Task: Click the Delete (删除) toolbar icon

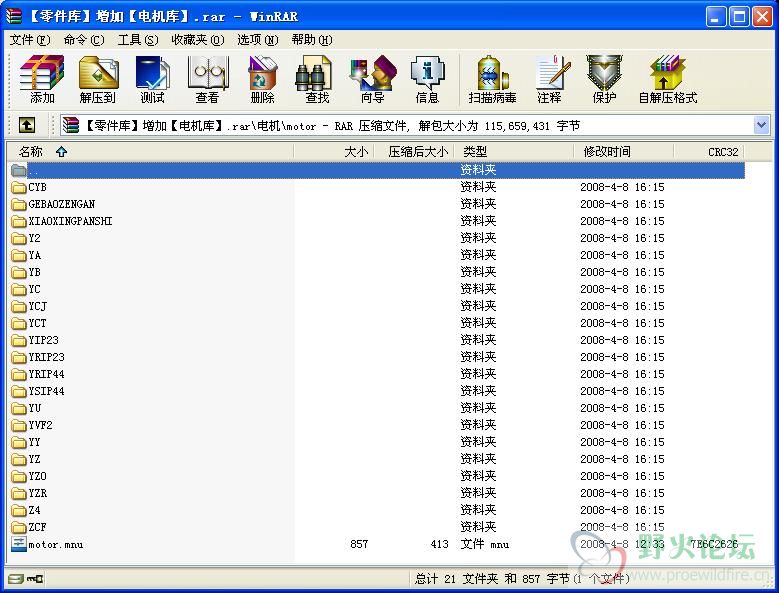Action: point(262,79)
